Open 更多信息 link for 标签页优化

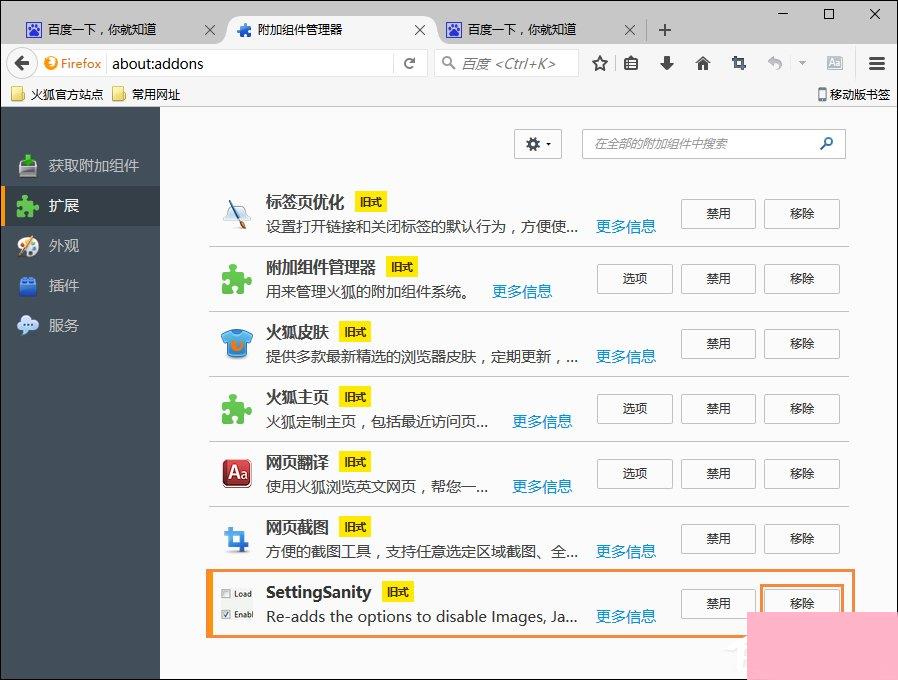coord(625,227)
